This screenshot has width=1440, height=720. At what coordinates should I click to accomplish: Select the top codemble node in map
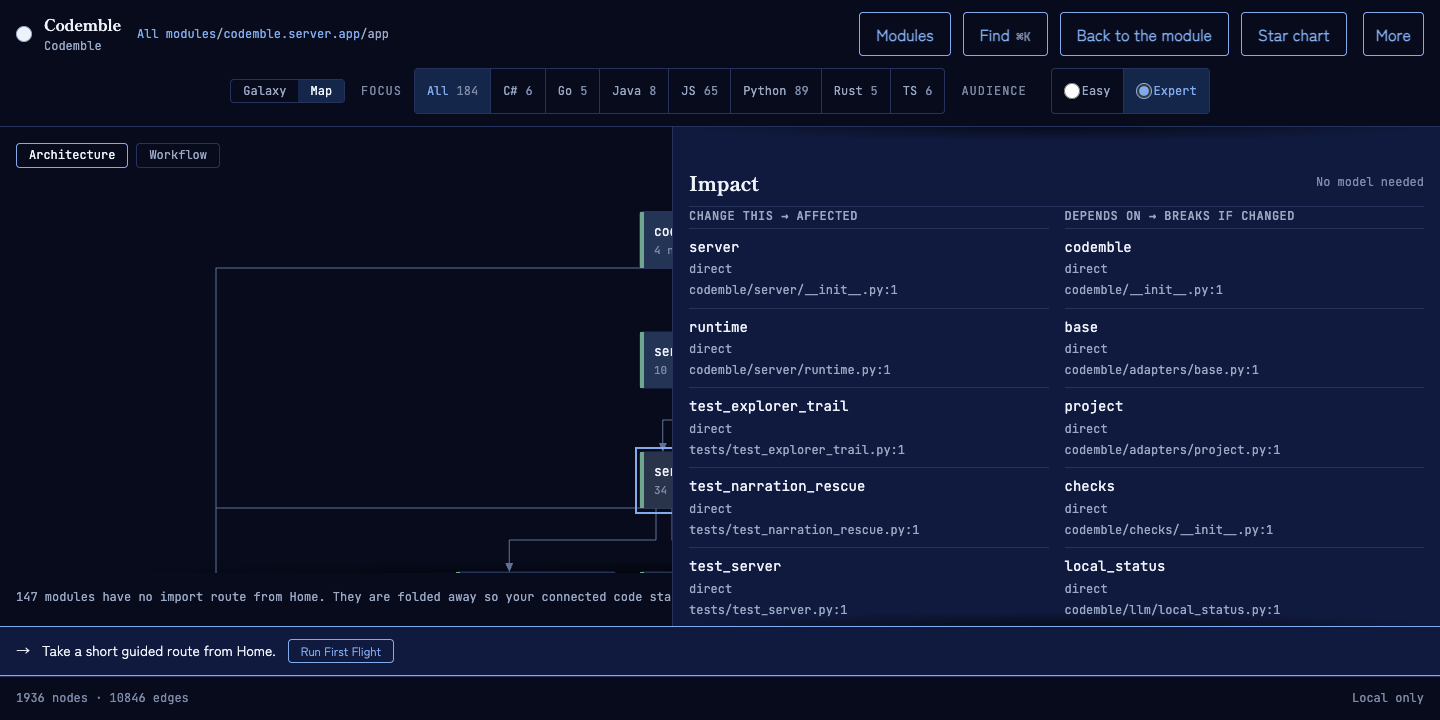[x=657, y=240]
